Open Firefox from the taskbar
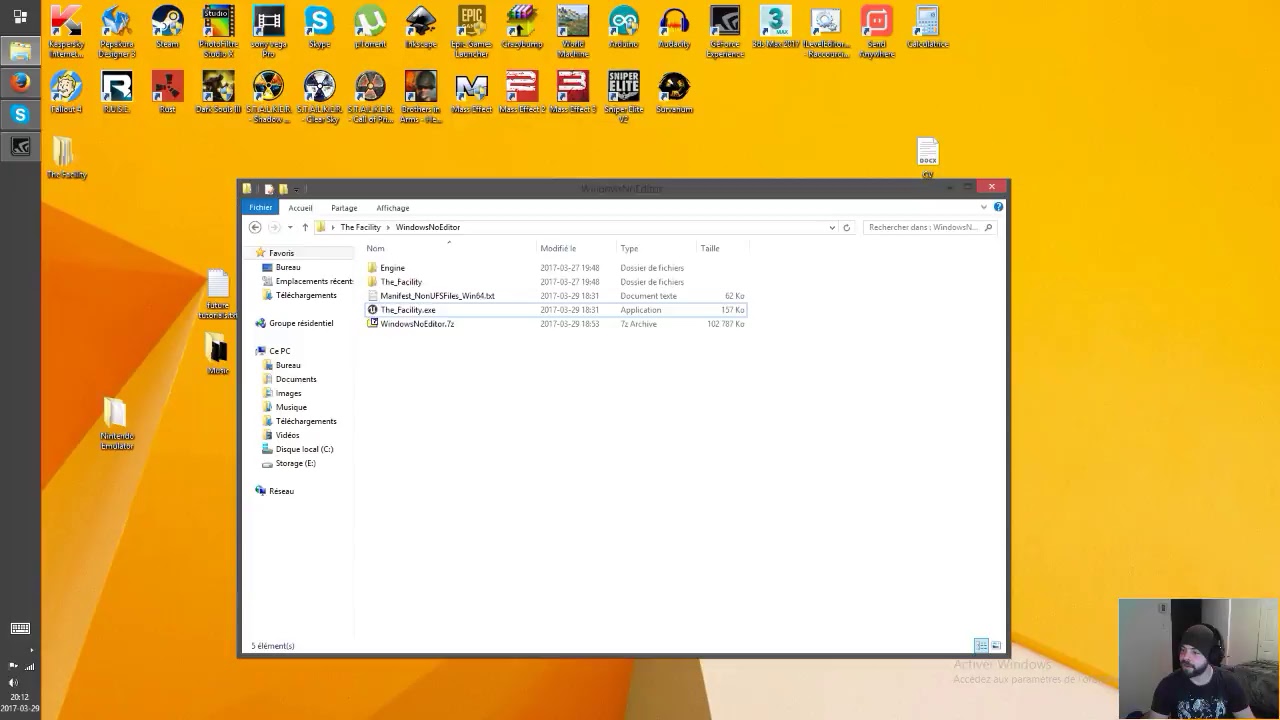This screenshot has width=1280, height=720. pos(20,83)
